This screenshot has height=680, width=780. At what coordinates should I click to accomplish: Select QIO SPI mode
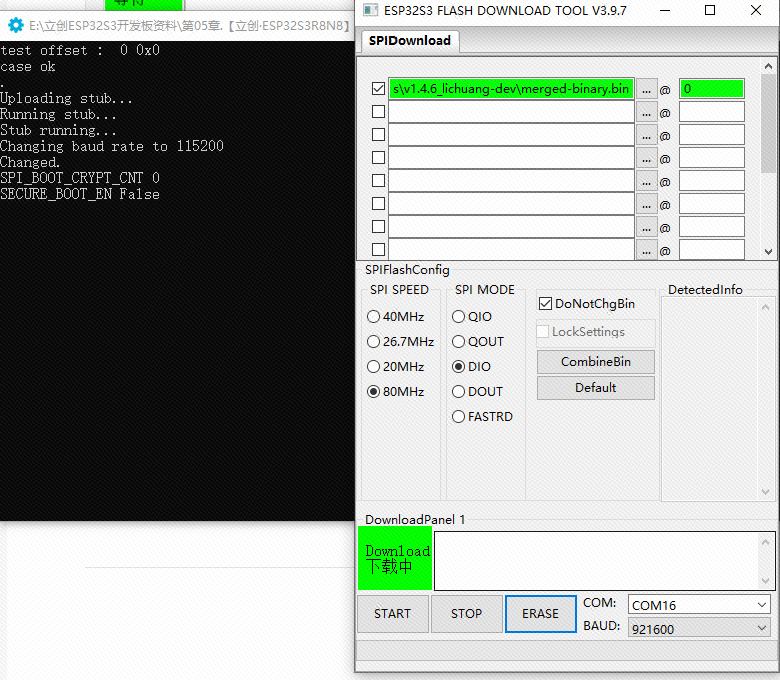pyautogui.click(x=472, y=316)
